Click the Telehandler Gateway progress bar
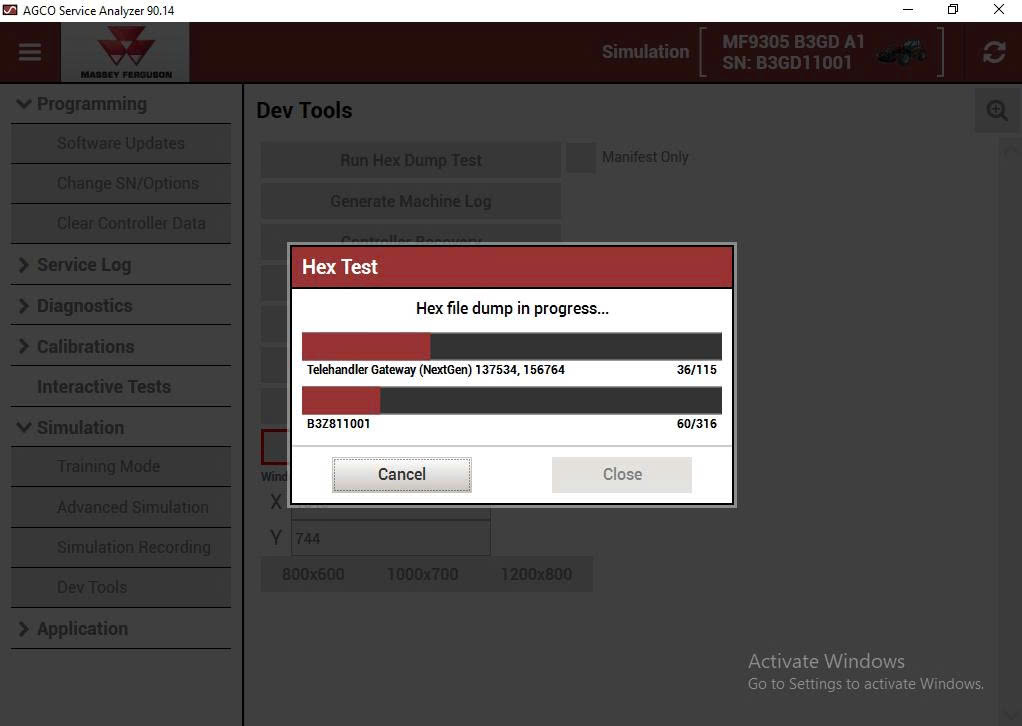1022x726 pixels. tap(512, 347)
